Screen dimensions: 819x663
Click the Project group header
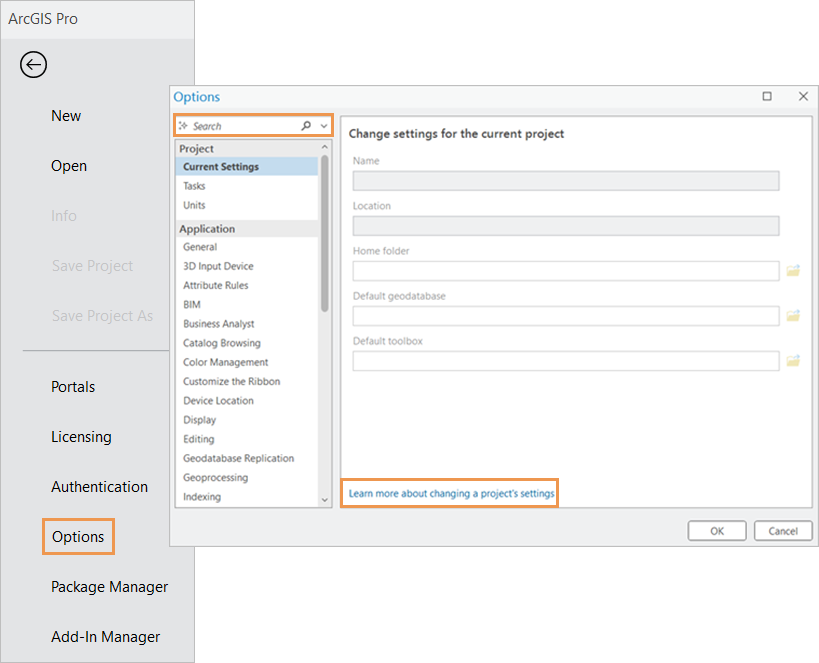coord(247,148)
